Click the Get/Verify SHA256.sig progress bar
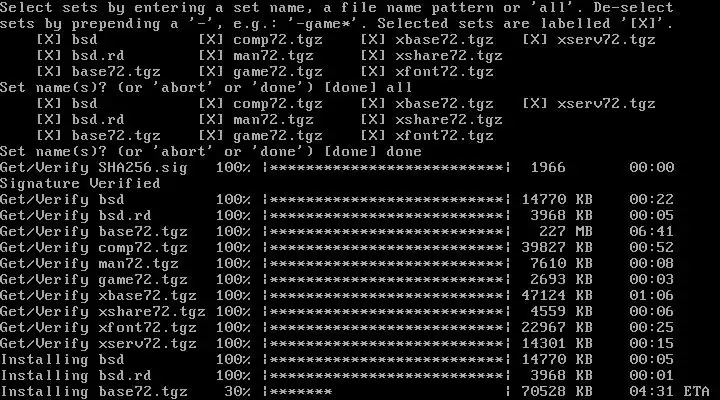This screenshot has width=720, height=400. pyautogui.click(x=387, y=167)
